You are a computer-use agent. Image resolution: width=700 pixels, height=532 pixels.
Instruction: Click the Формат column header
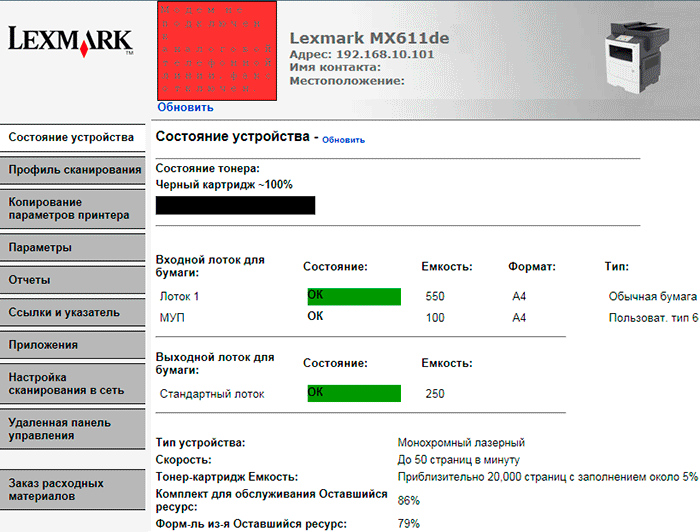click(532, 267)
